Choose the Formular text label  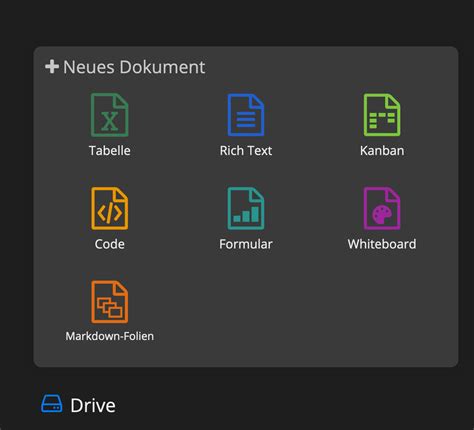(246, 244)
